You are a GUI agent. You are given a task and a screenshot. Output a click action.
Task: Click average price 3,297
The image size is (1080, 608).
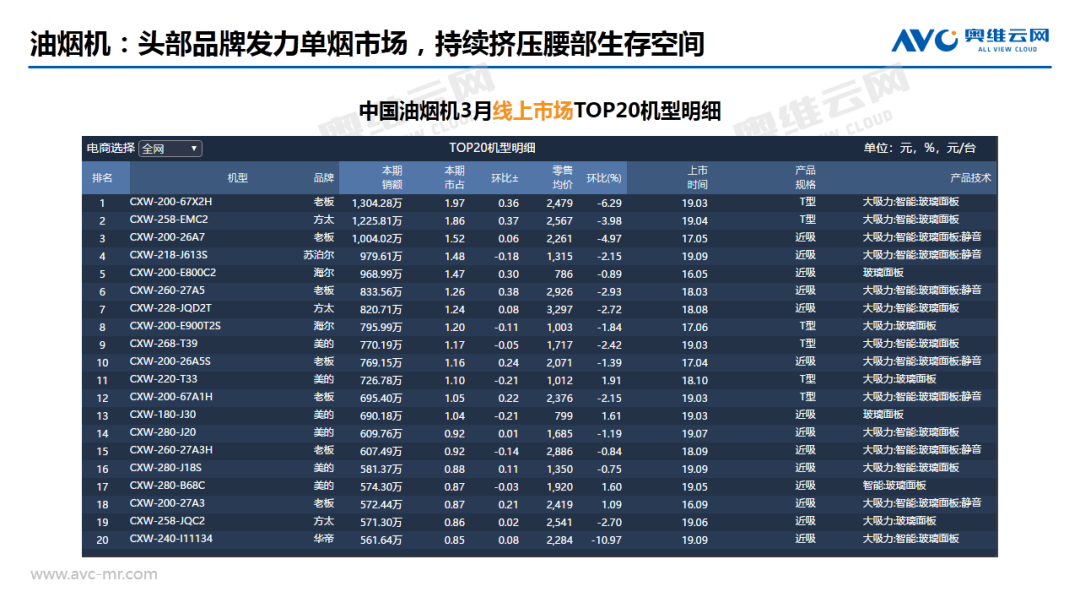(559, 310)
